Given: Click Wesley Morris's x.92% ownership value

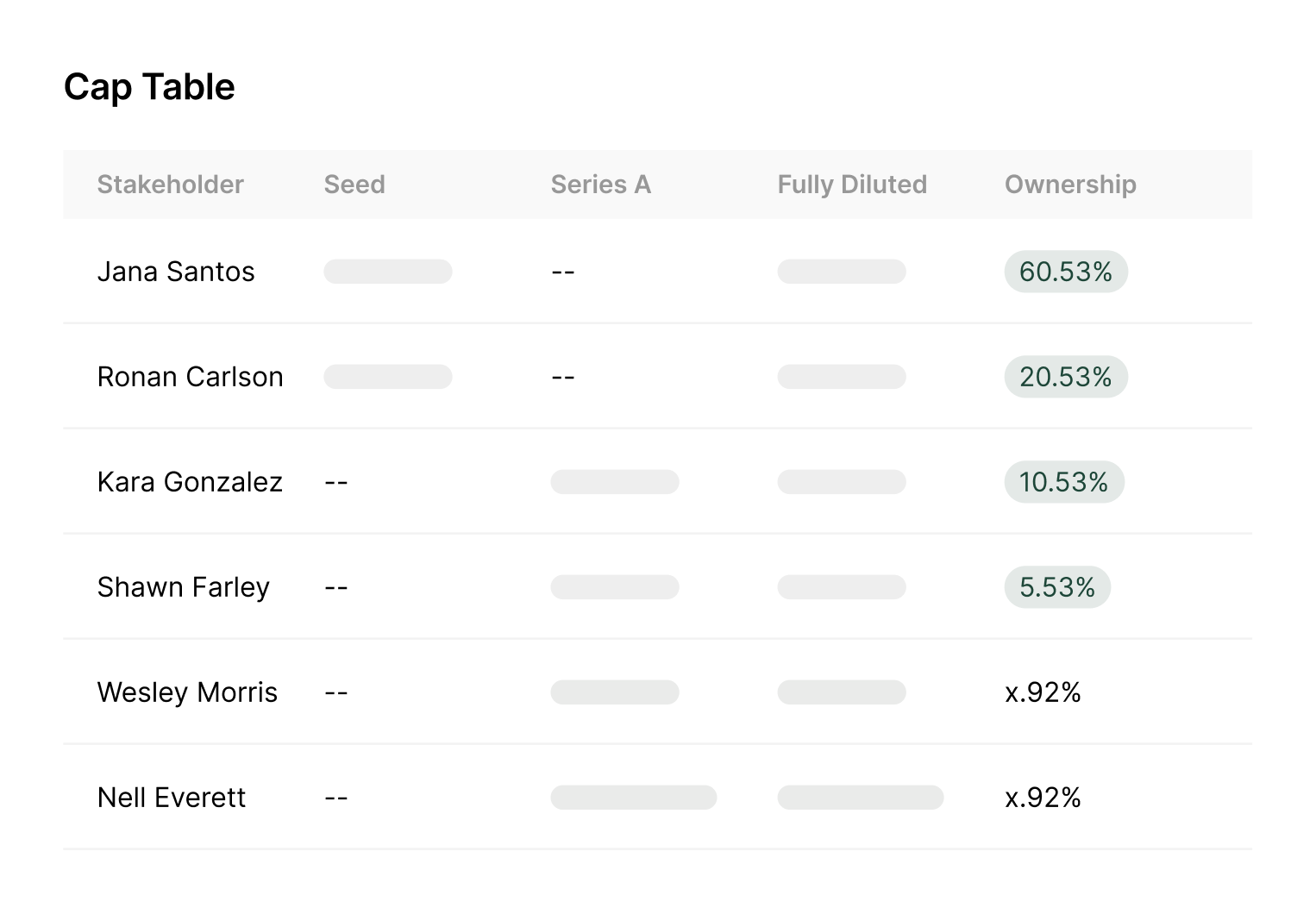Looking at the screenshot, I should click(1043, 692).
